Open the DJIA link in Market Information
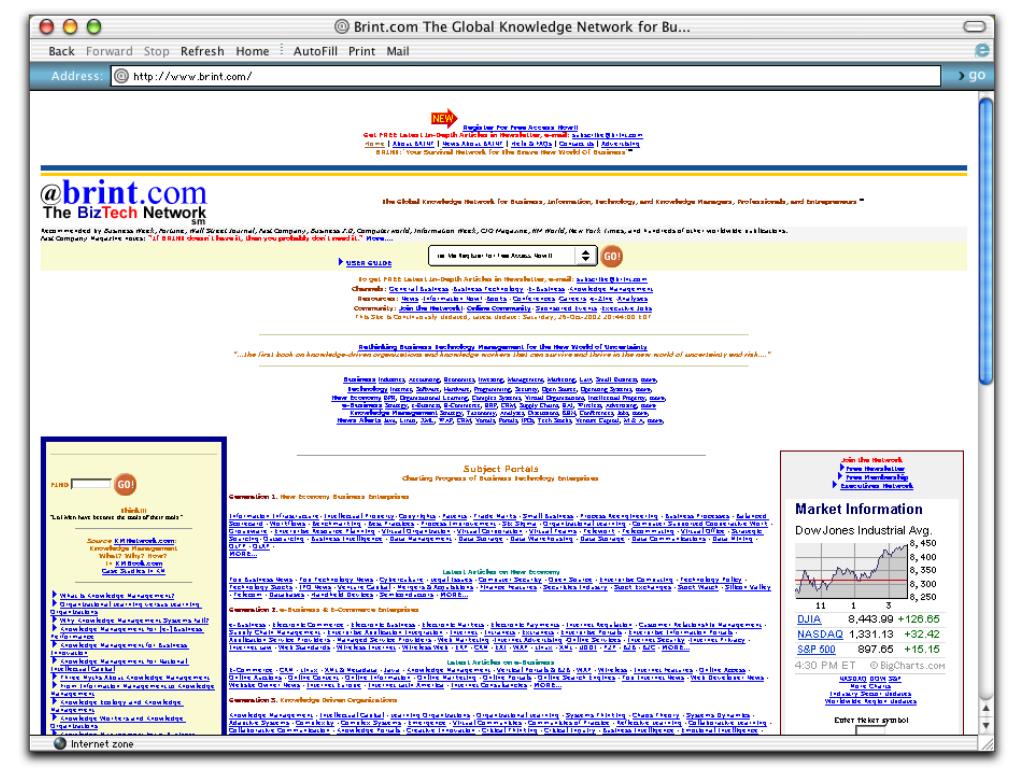Screen dimensions: 1024x768 click(809, 619)
